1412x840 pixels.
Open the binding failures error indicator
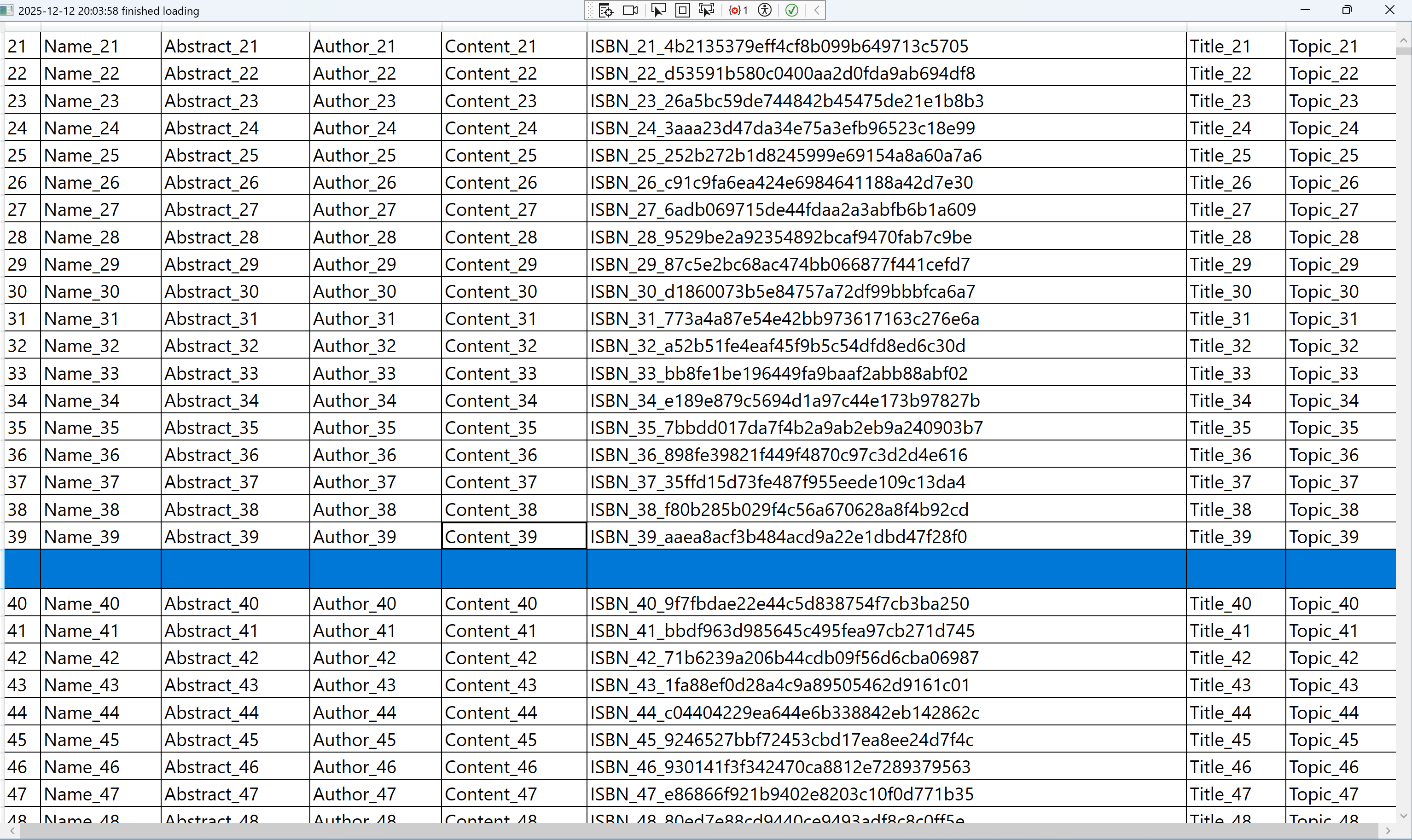pyautogui.click(x=738, y=10)
